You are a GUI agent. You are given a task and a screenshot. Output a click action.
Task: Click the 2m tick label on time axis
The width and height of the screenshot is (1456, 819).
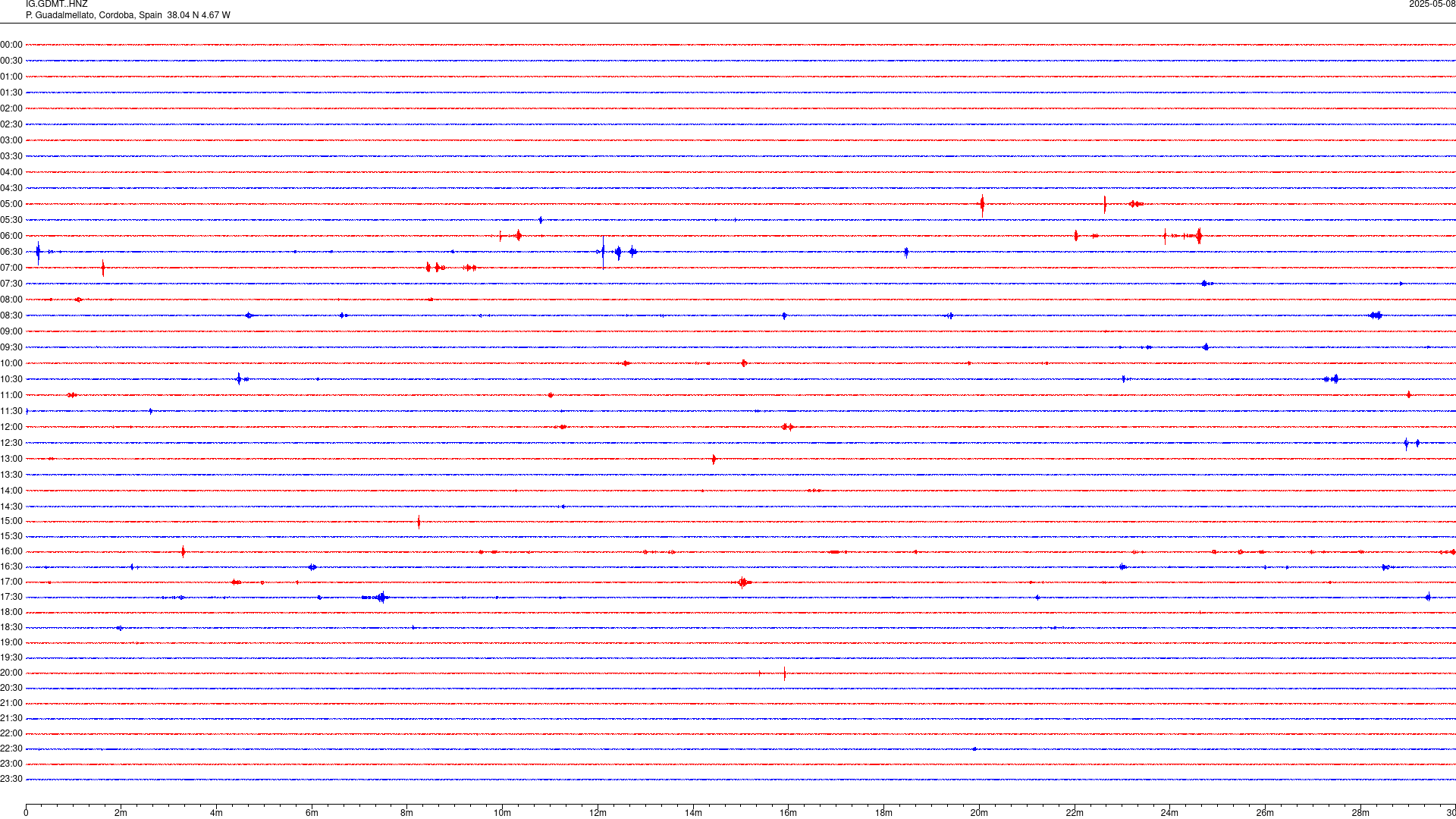coord(121,813)
